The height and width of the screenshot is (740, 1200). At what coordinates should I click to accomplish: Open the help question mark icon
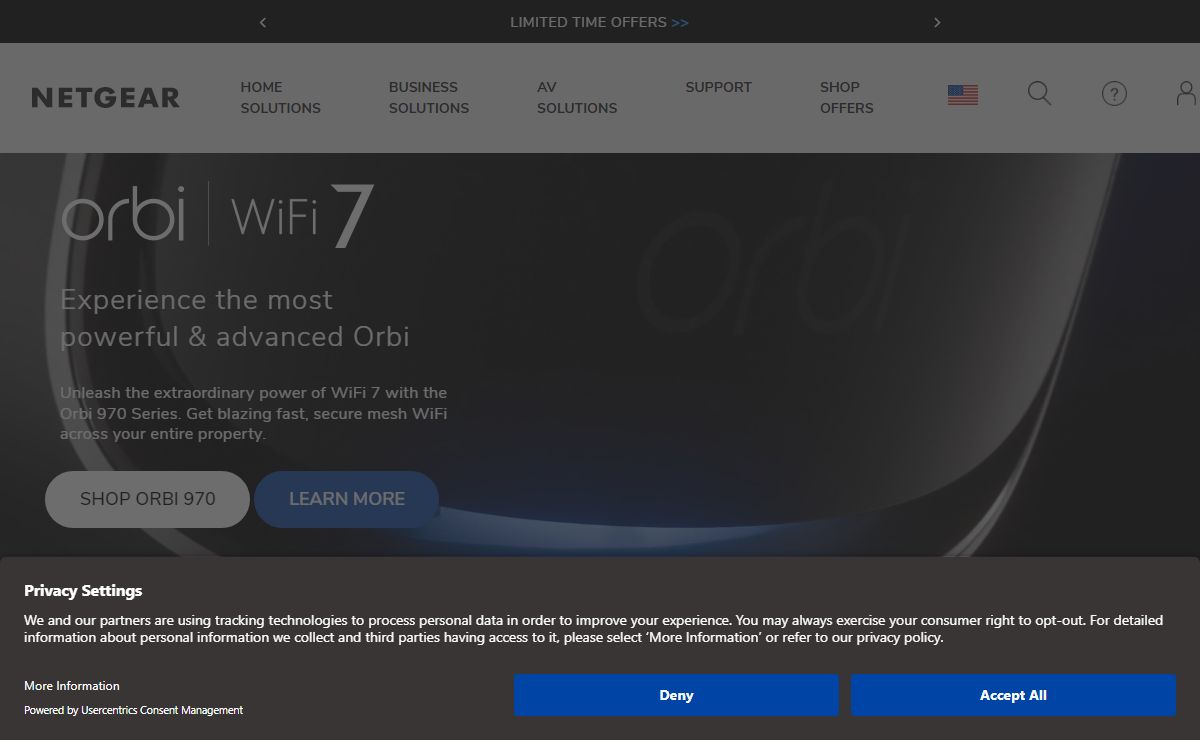[1114, 94]
